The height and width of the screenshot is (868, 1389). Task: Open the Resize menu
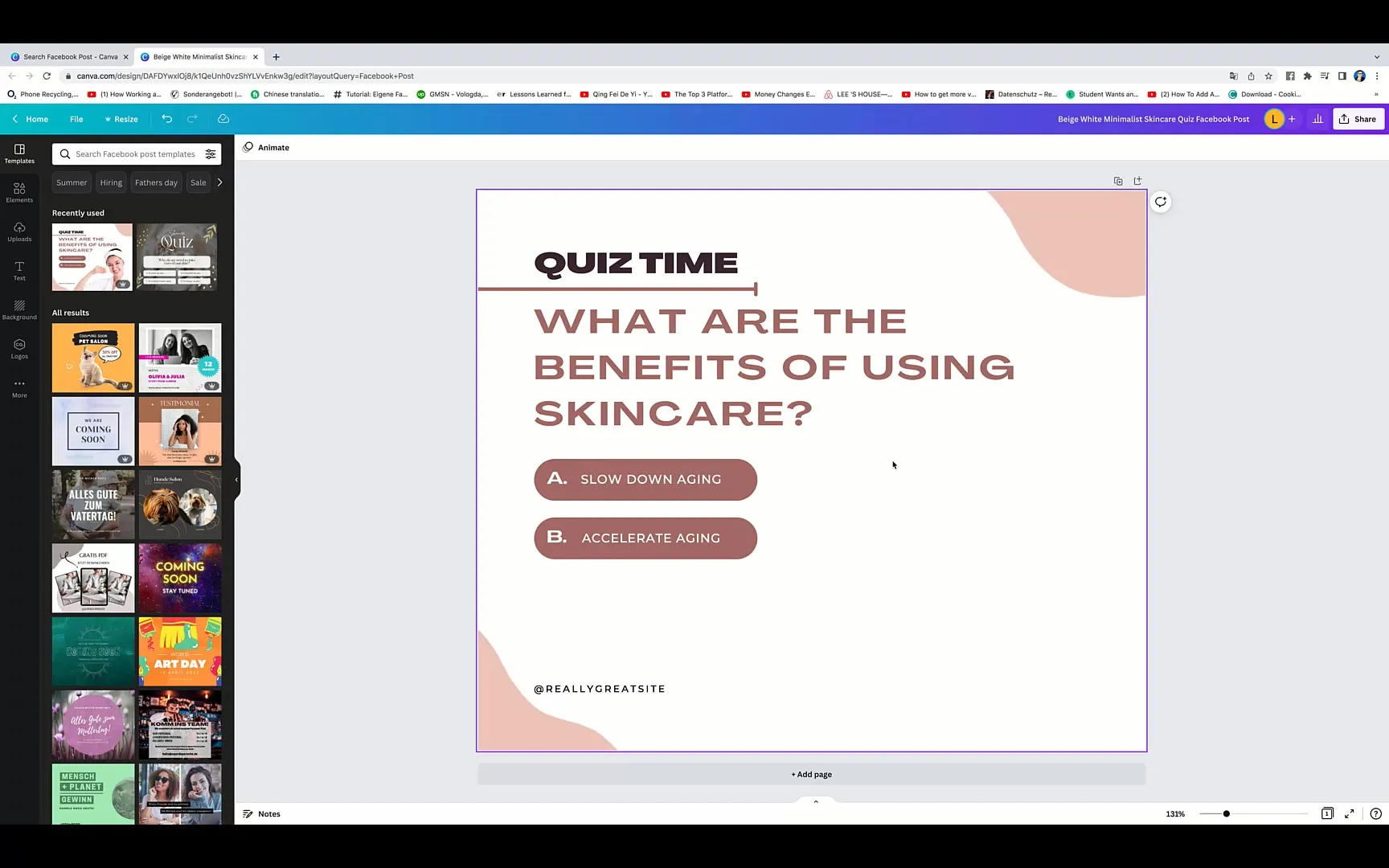click(x=121, y=119)
